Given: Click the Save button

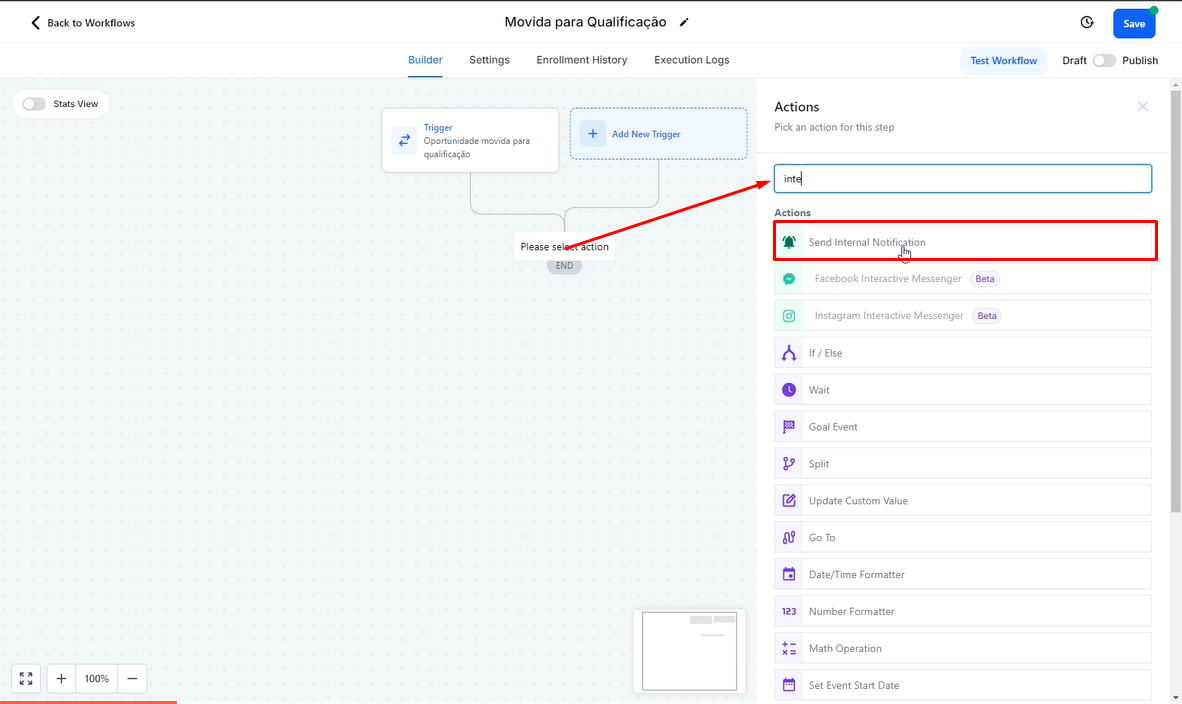Looking at the screenshot, I should pos(1134,23).
